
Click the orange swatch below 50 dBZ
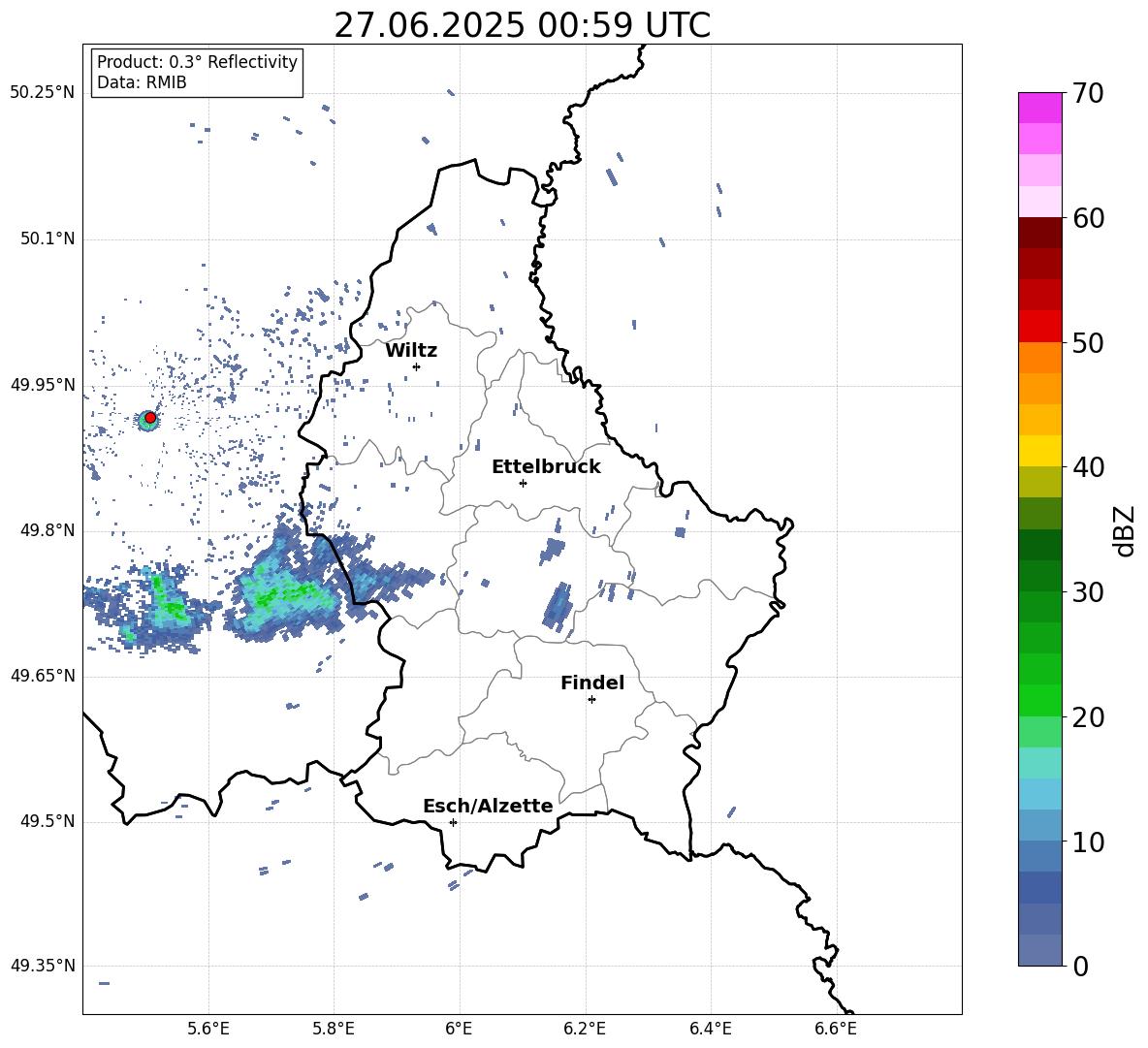[1040, 358]
